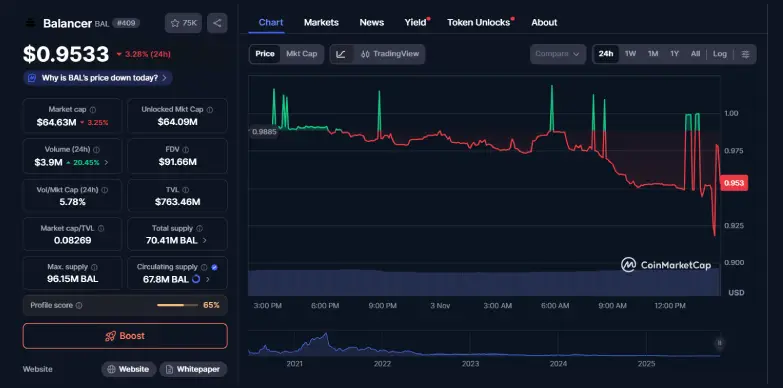783x388 pixels.
Task: Click the Vol/Mkt Cap (24h) info icon
Action: click(105, 190)
